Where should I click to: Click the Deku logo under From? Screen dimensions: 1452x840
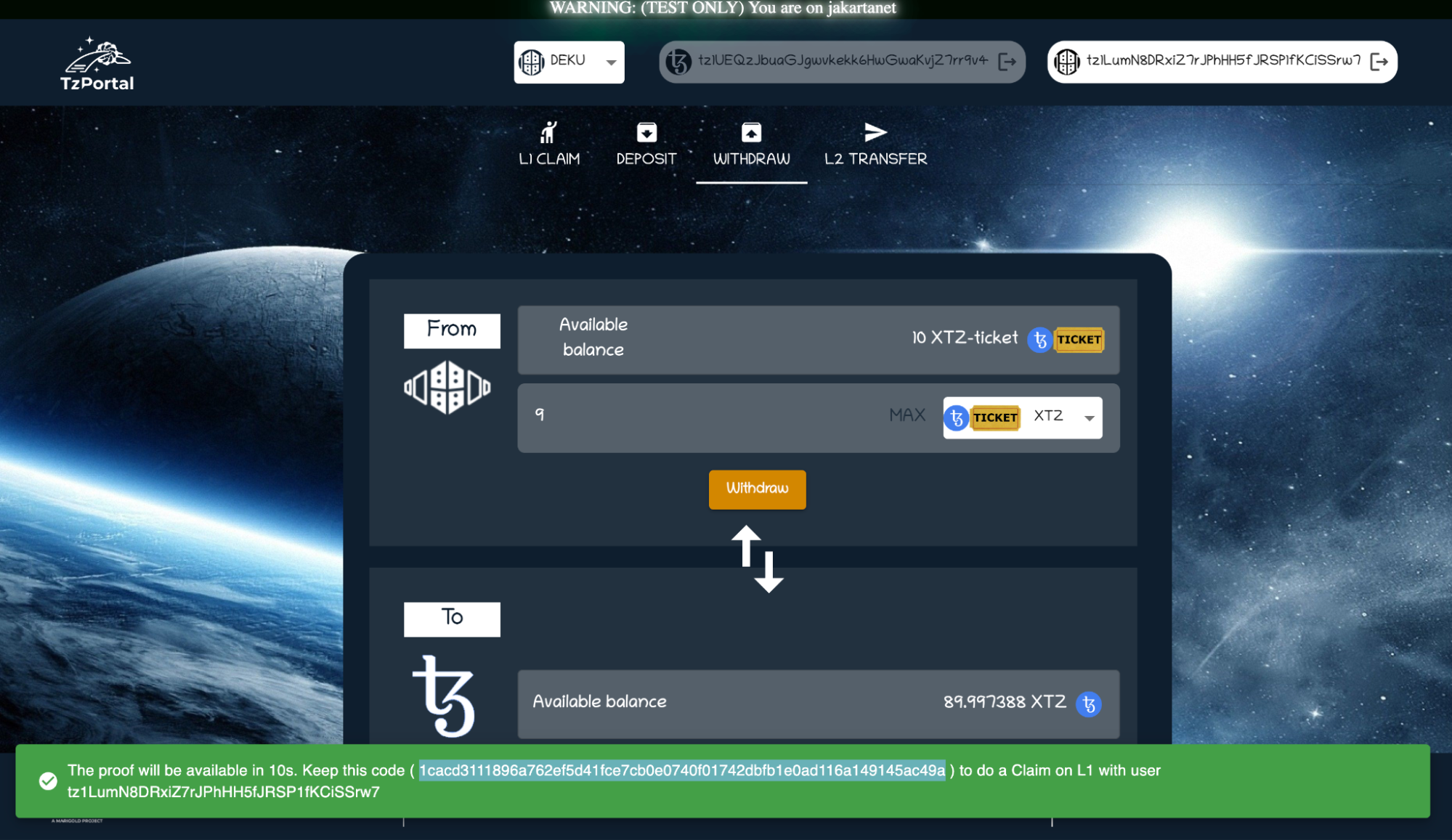coord(447,387)
